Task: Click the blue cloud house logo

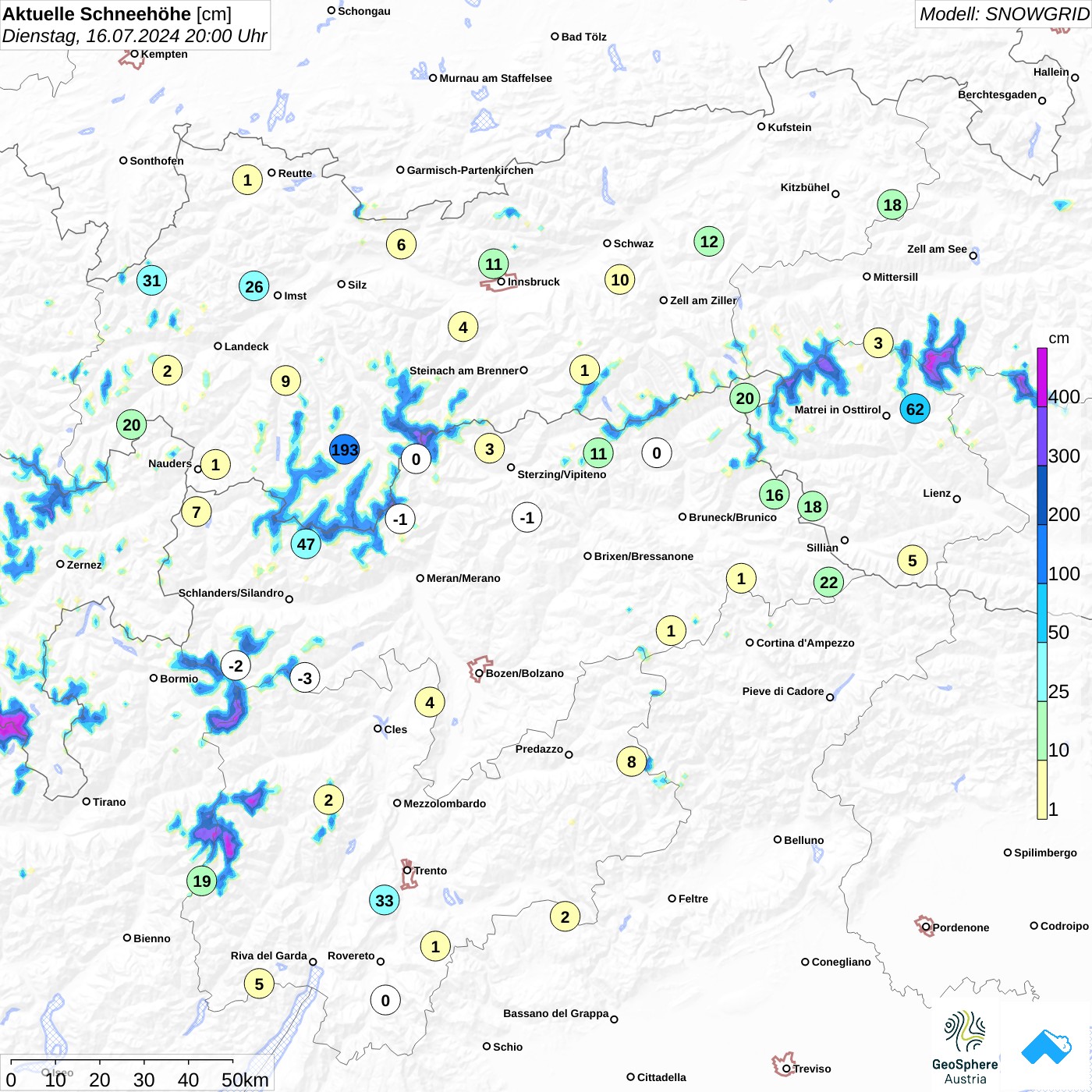Action: [1047, 1047]
